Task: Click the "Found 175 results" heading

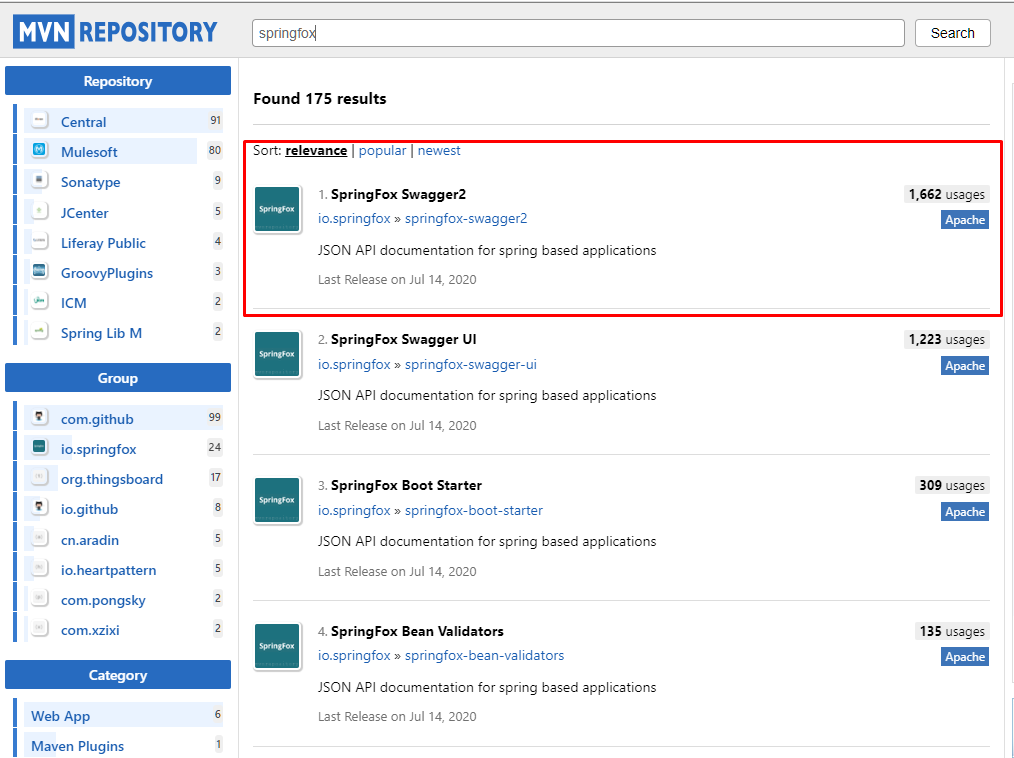Action: pos(320,99)
